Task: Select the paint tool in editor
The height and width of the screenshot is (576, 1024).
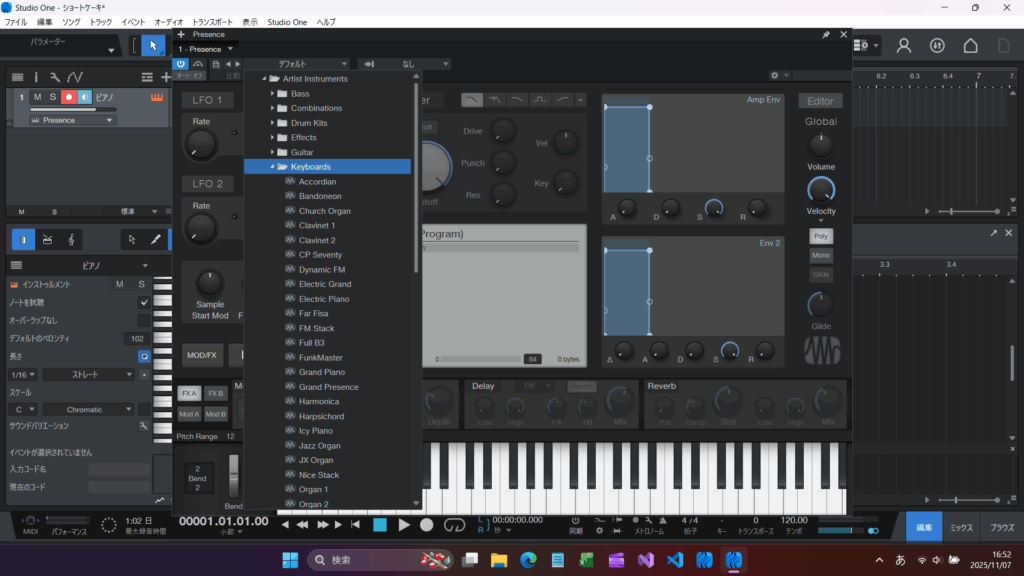Action: click(x=155, y=239)
